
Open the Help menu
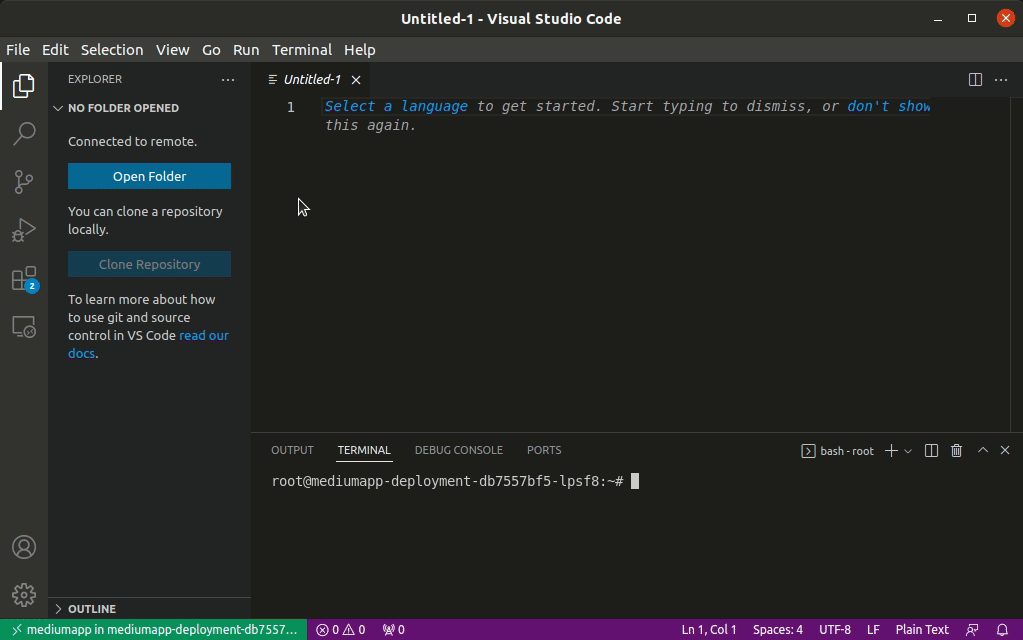click(x=359, y=50)
